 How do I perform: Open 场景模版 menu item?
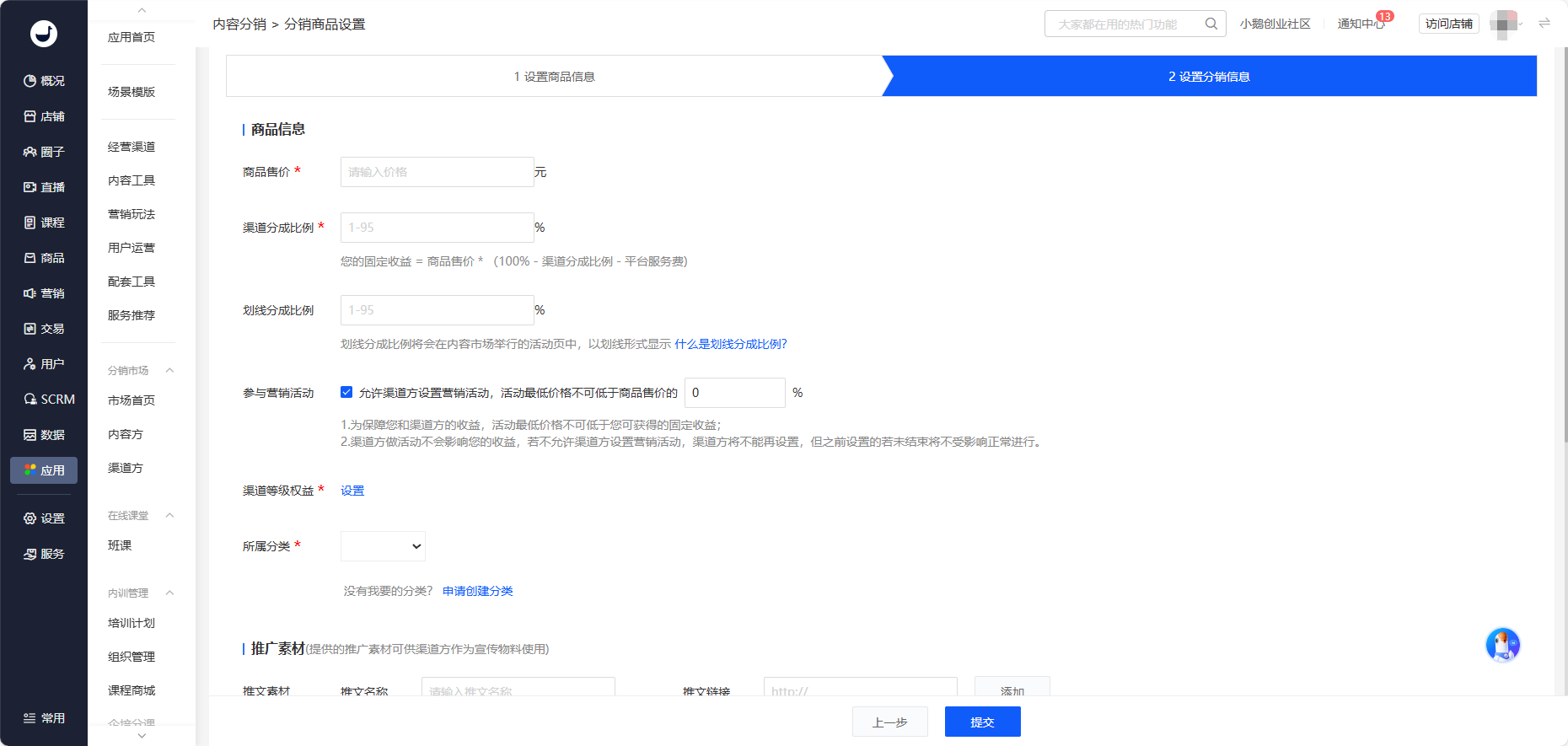(x=132, y=92)
